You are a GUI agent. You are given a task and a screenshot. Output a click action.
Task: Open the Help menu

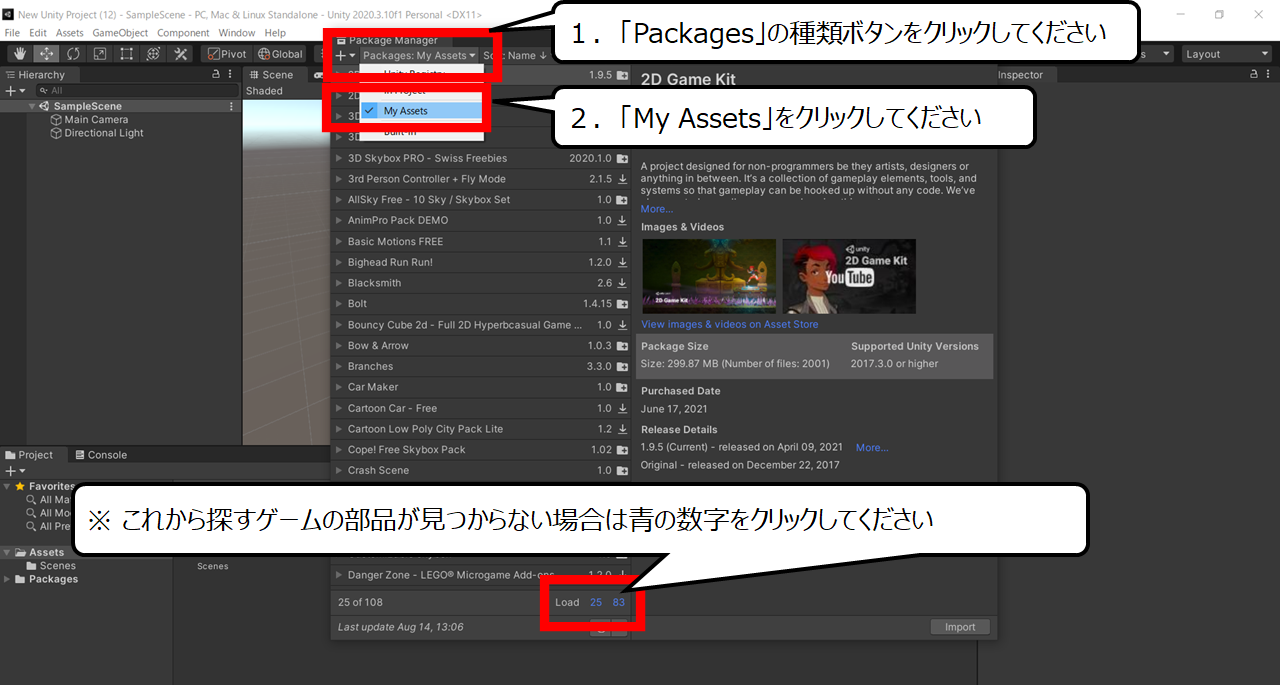click(x=275, y=33)
